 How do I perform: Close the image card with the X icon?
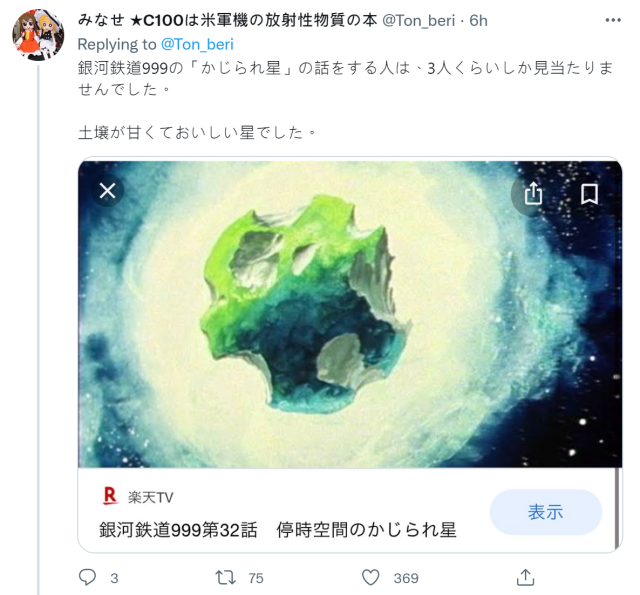(107, 191)
